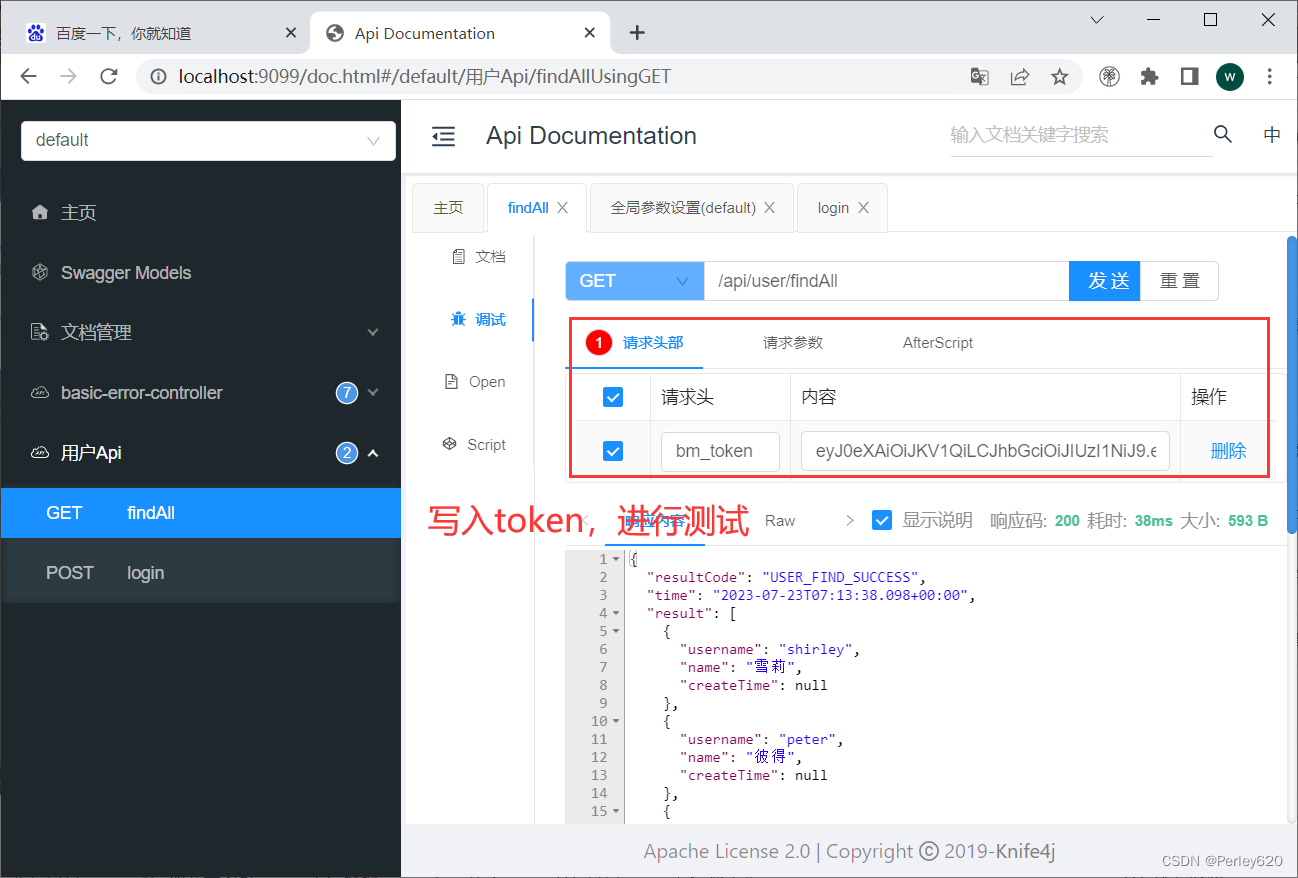The image size is (1298, 878).
Task: Click the tab search chevron in title bar
Action: (x=1097, y=20)
